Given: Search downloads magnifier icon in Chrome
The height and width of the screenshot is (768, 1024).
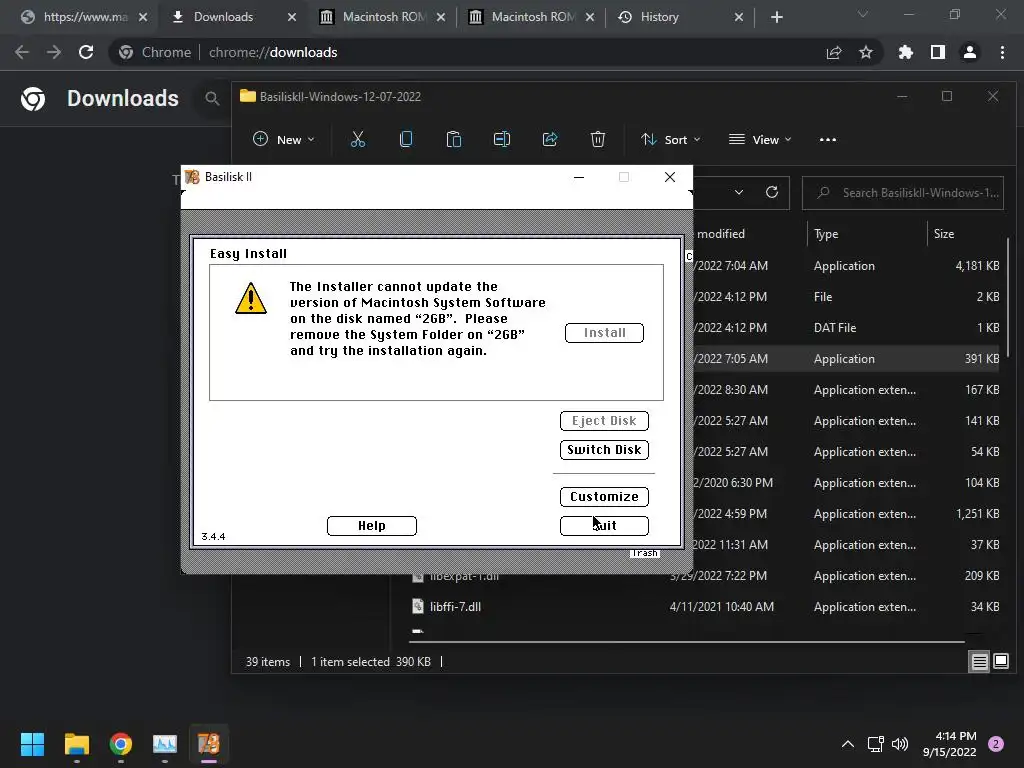Looking at the screenshot, I should (x=212, y=99).
